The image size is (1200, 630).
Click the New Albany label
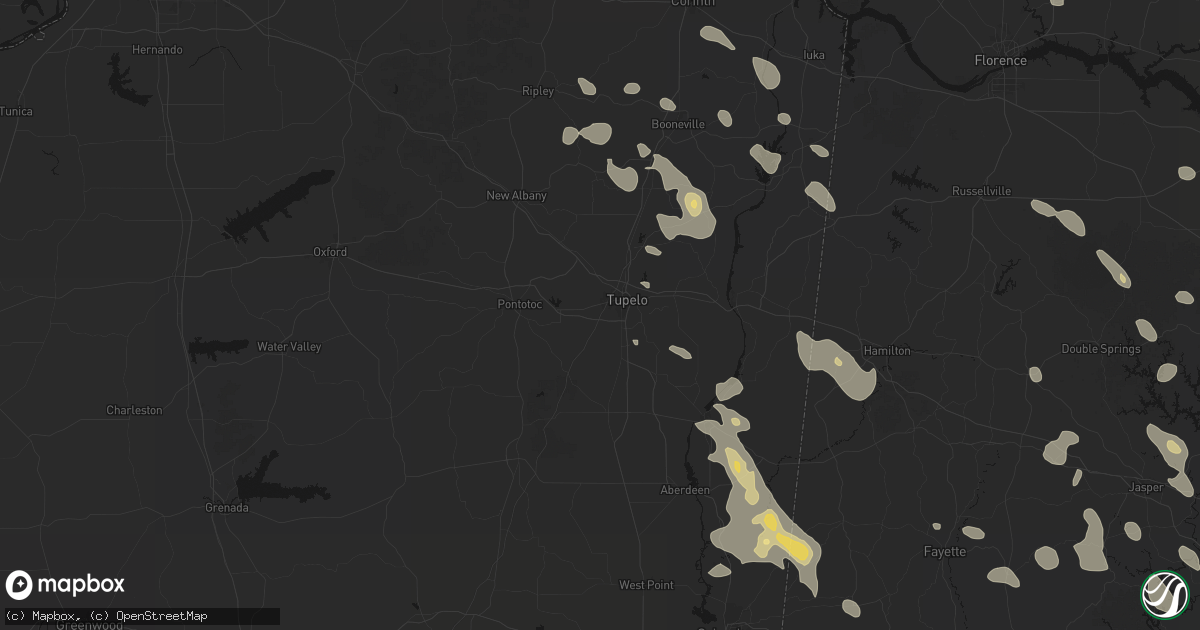point(516,196)
